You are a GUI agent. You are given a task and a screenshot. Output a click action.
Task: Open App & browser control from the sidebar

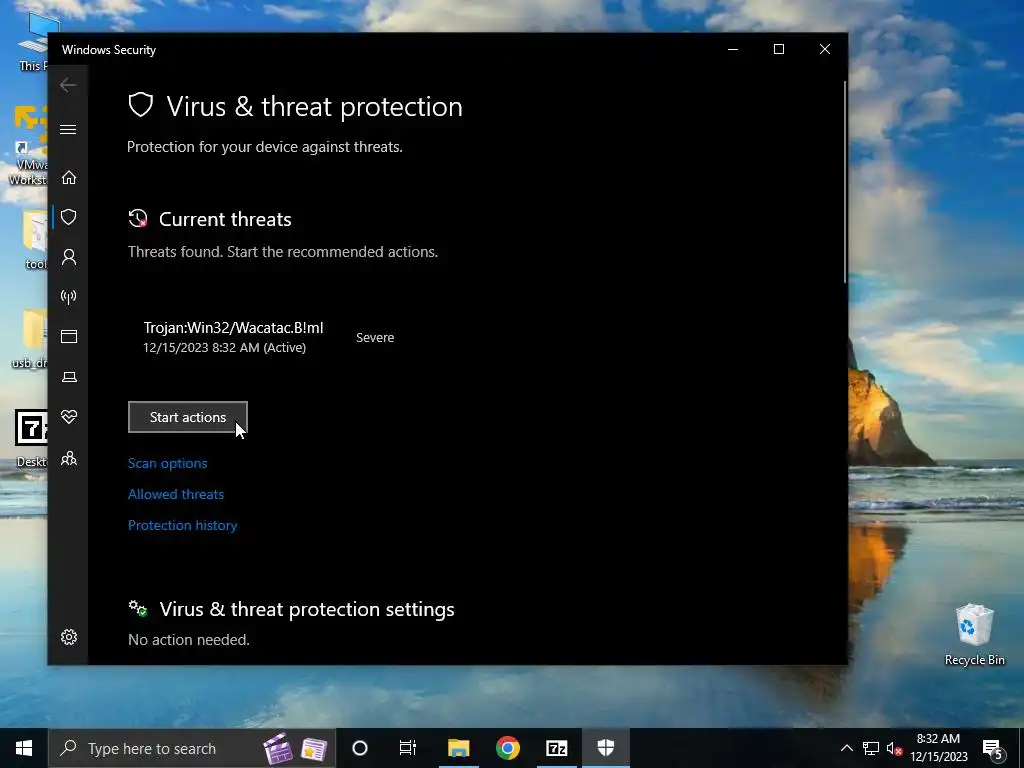tap(69, 336)
